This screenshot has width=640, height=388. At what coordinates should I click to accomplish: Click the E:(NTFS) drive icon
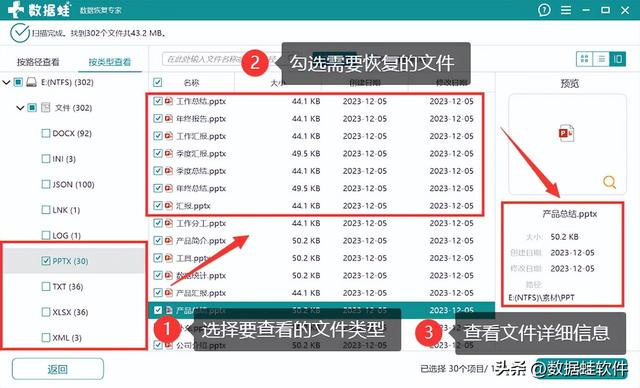point(31,82)
